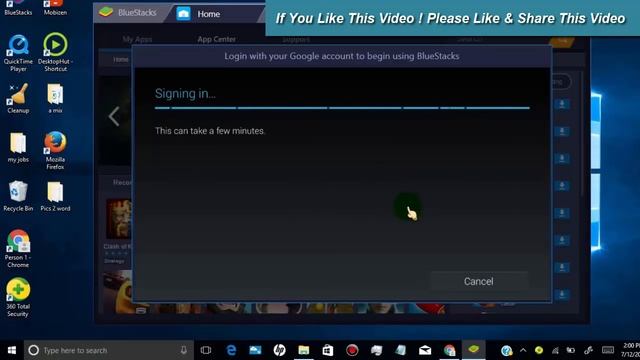Viewport: 640px width, 360px height.
Task: Open Microsoft Store from taskbar
Action: pos(328,350)
